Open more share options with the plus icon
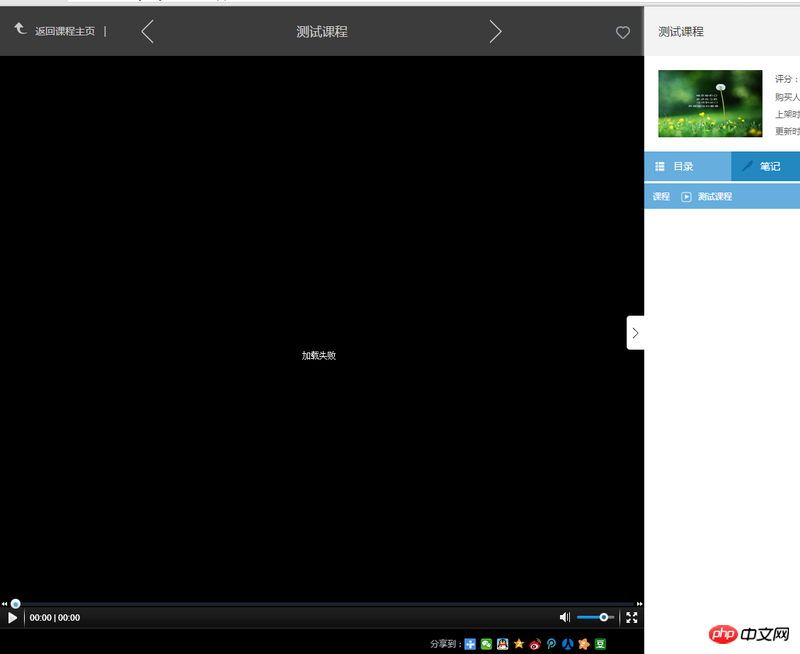This screenshot has height=654, width=800. (470, 644)
